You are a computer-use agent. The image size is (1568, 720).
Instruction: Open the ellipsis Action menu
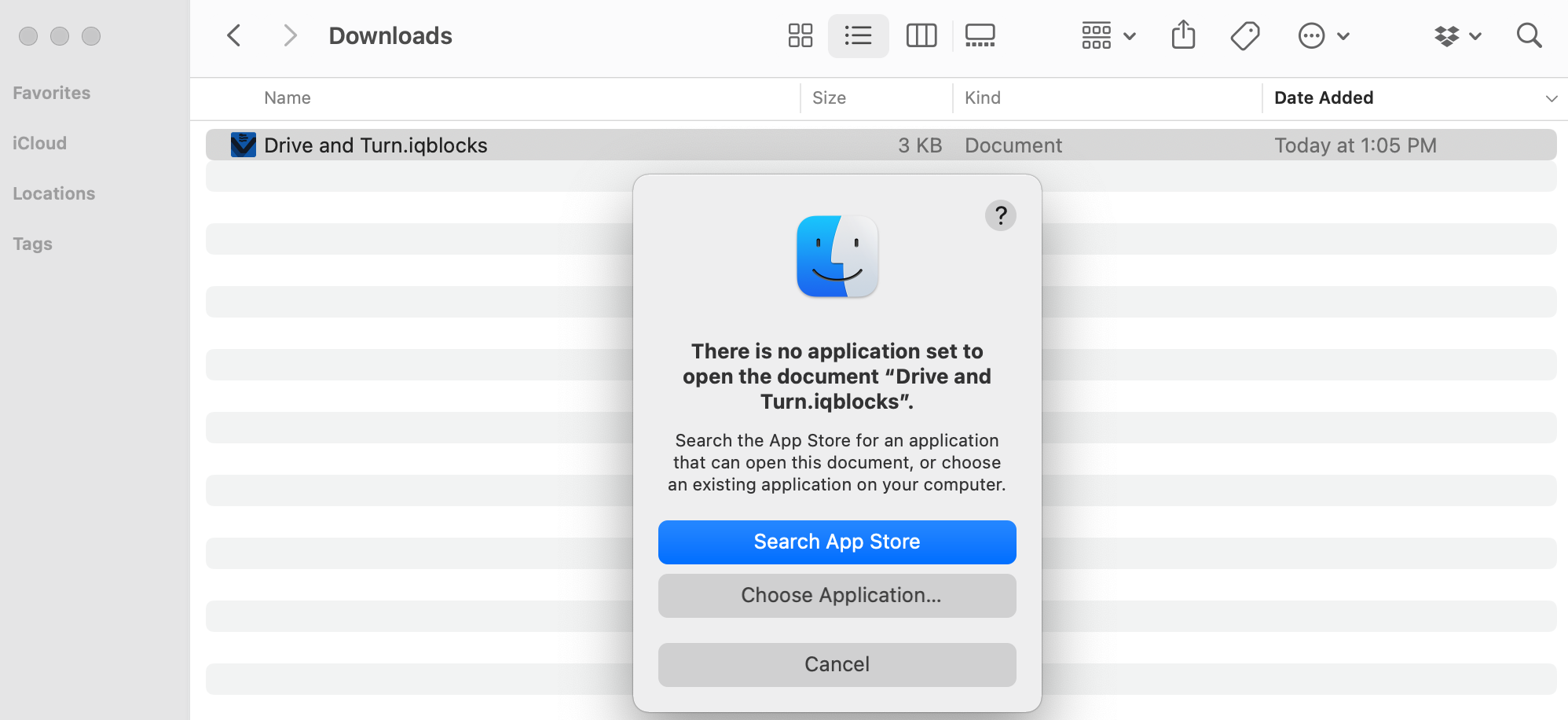(1324, 35)
